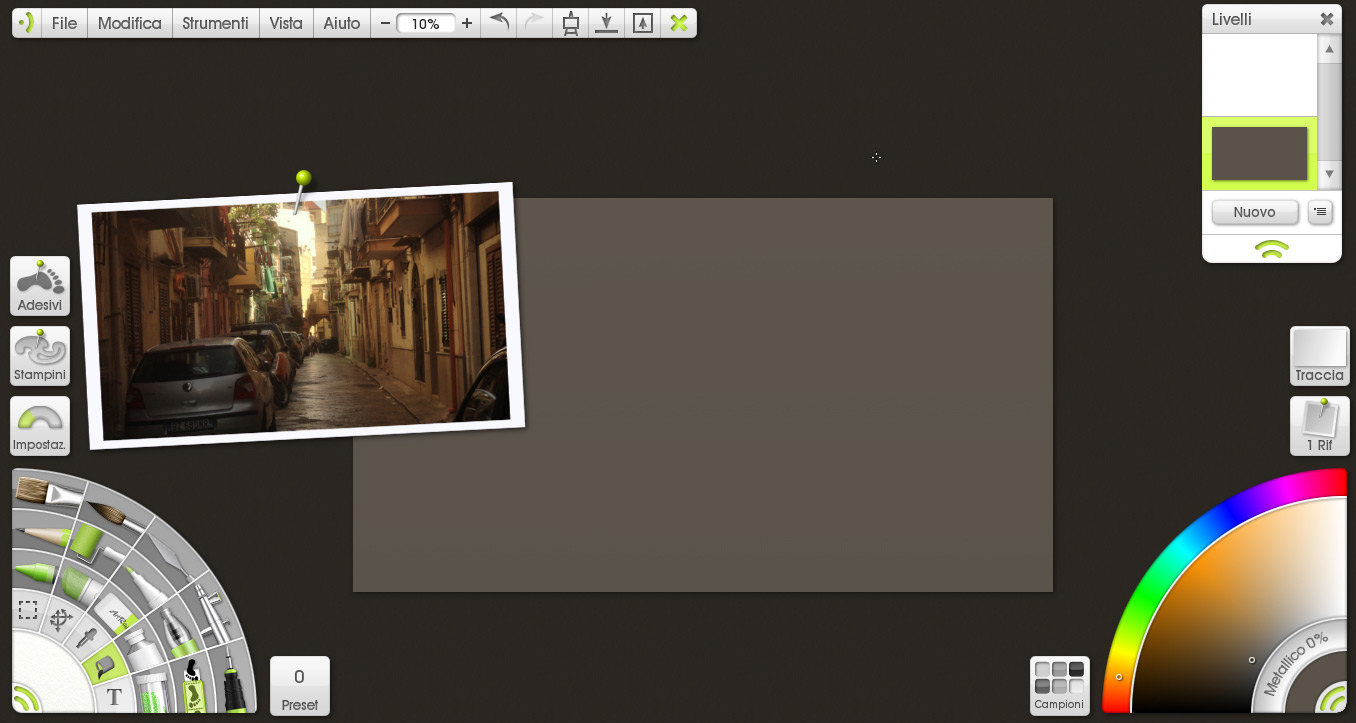1356x723 pixels.
Task: Collapse Livelli panel via green arcs
Action: pos(1272,249)
